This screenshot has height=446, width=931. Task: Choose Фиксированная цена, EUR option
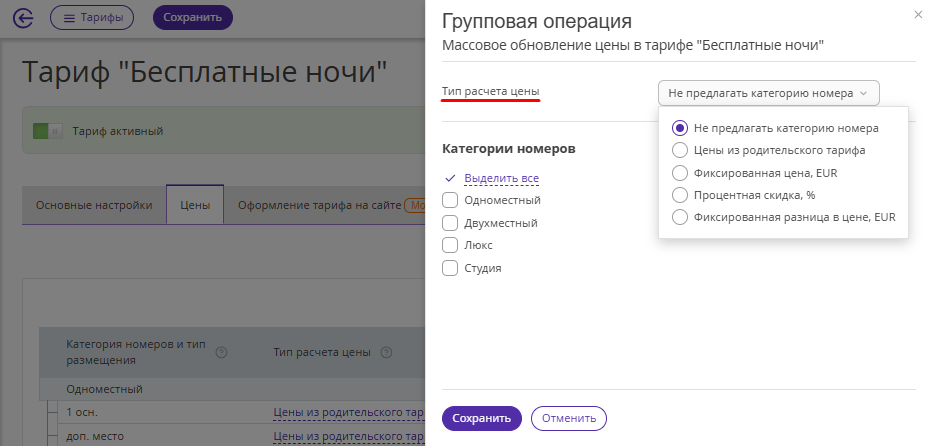pyautogui.click(x=679, y=173)
